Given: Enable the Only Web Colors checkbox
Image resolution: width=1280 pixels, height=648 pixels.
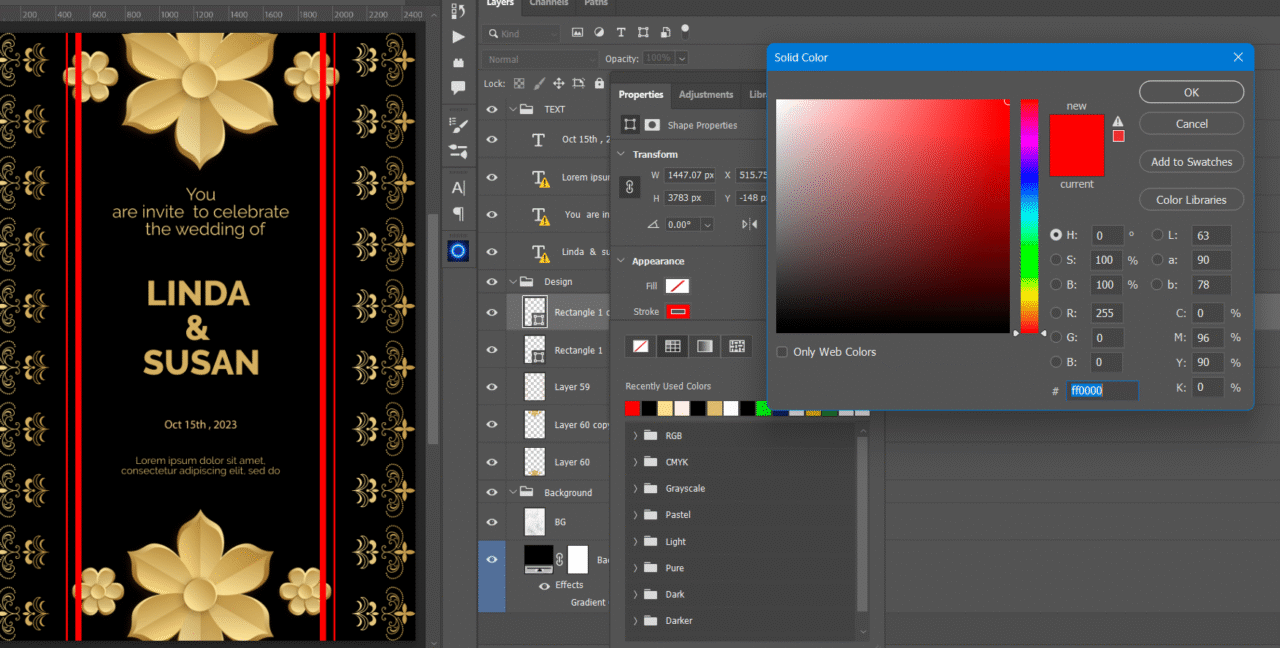Looking at the screenshot, I should point(782,352).
